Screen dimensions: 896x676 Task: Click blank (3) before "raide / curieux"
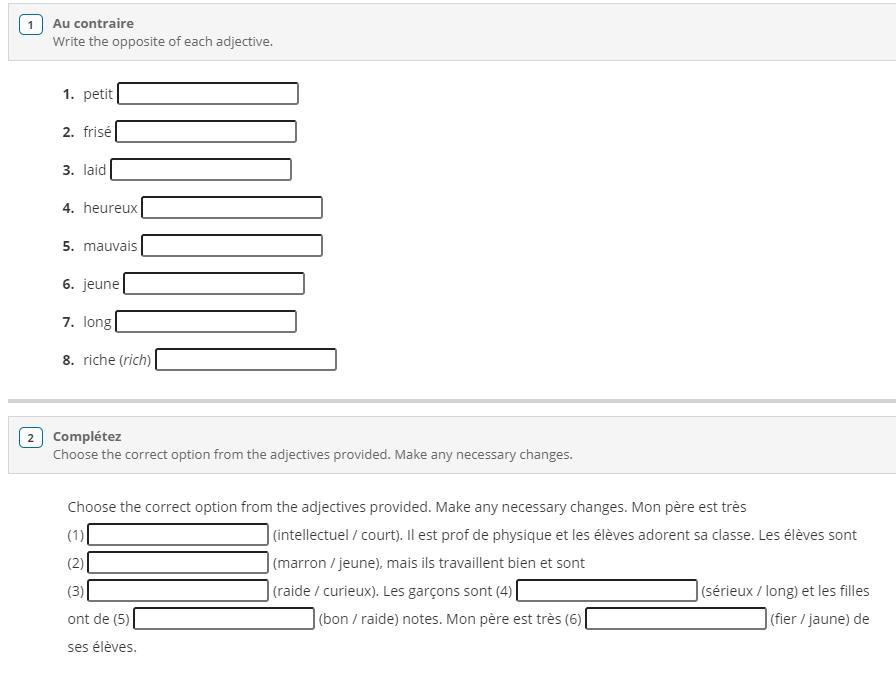pyautogui.click(x=179, y=591)
